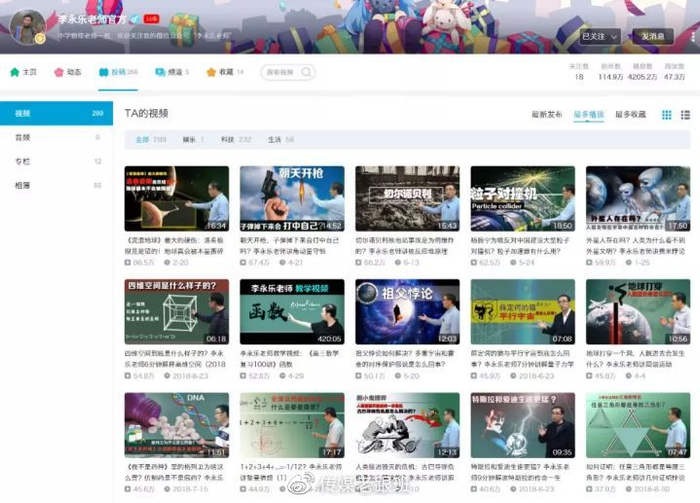
Task: Open the 相簿 (Album) sidebar link
Action: point(23,185)
